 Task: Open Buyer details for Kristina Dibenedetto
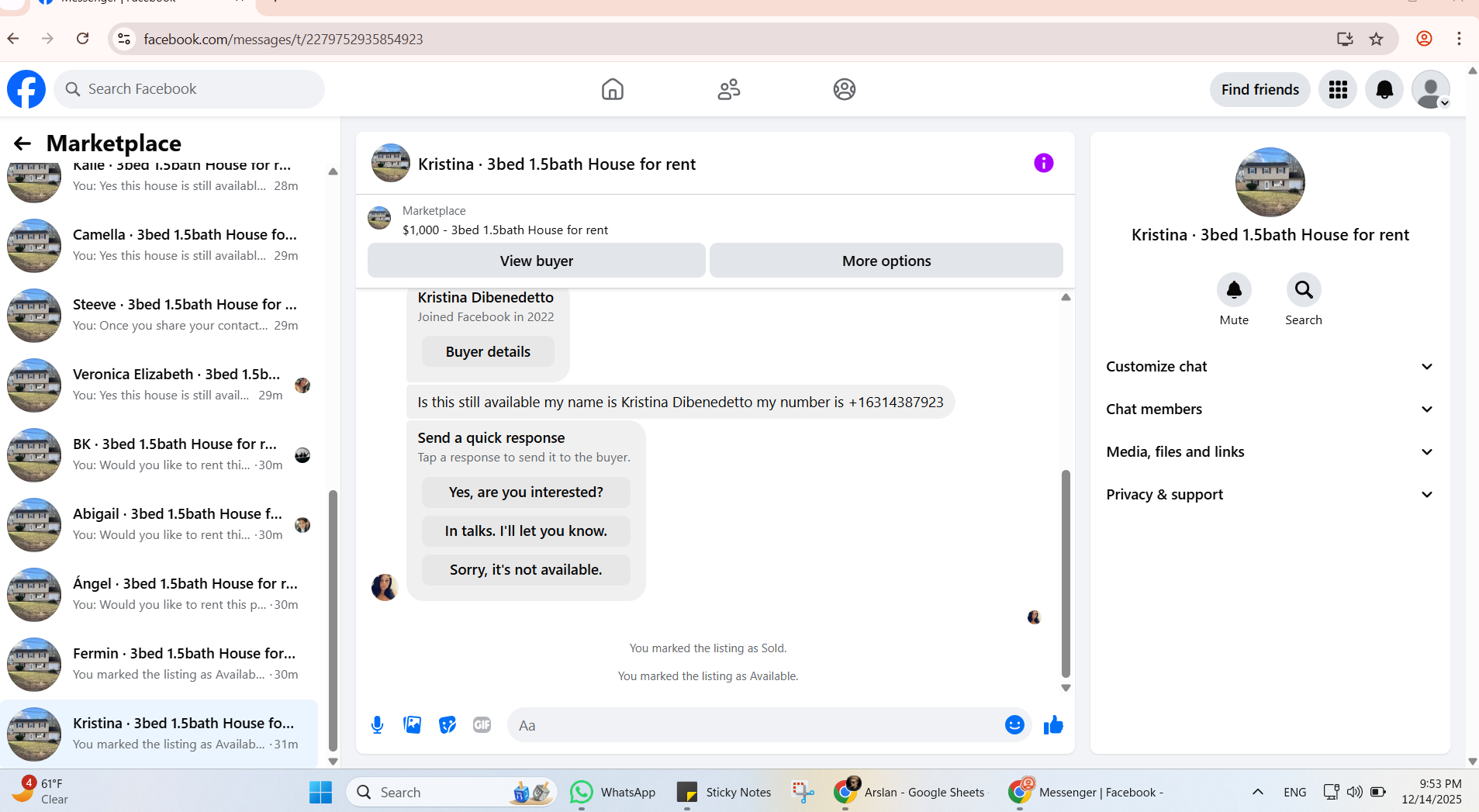(488, 351)
